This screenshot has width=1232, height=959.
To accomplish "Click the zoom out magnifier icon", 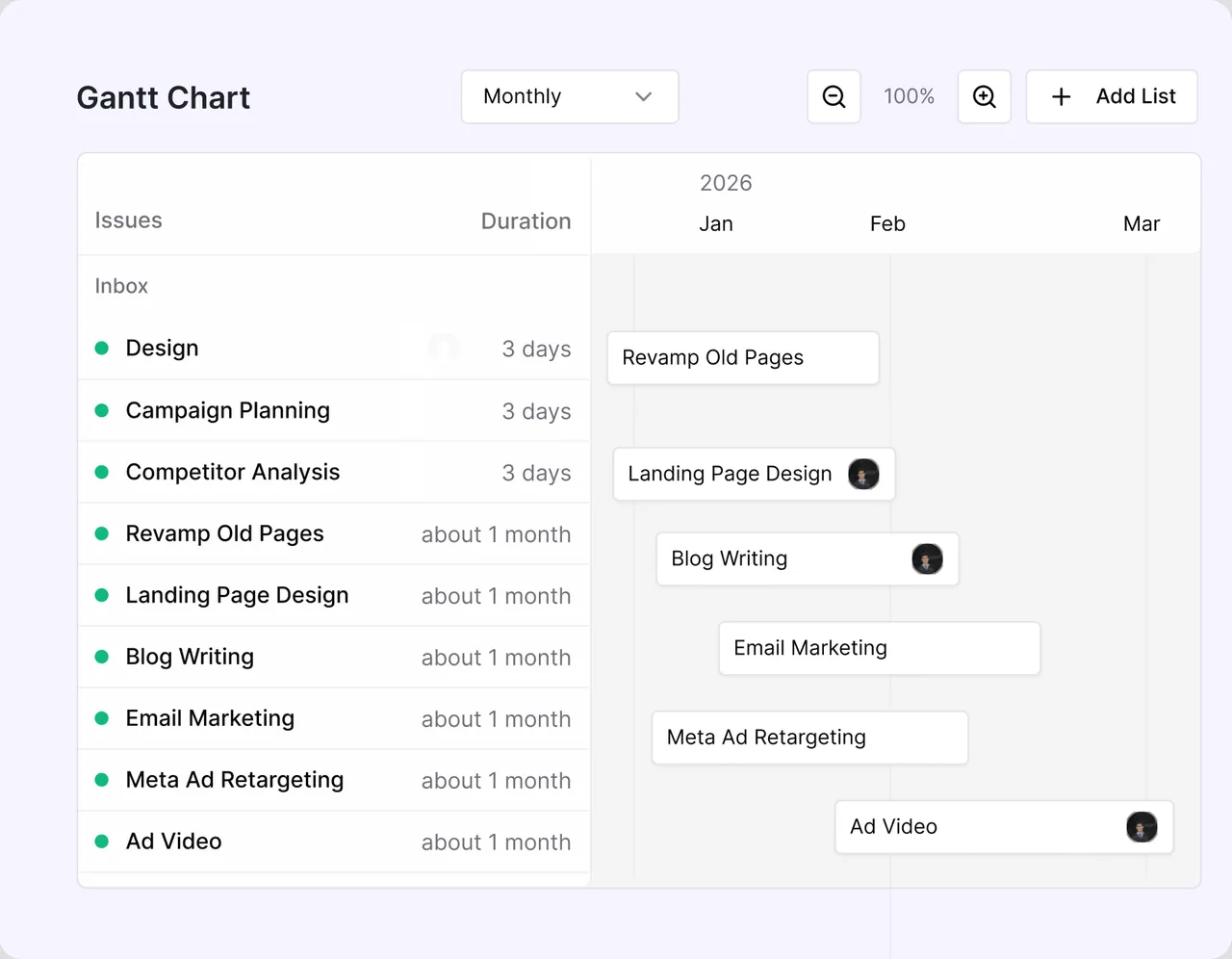I will click(834, 96).
